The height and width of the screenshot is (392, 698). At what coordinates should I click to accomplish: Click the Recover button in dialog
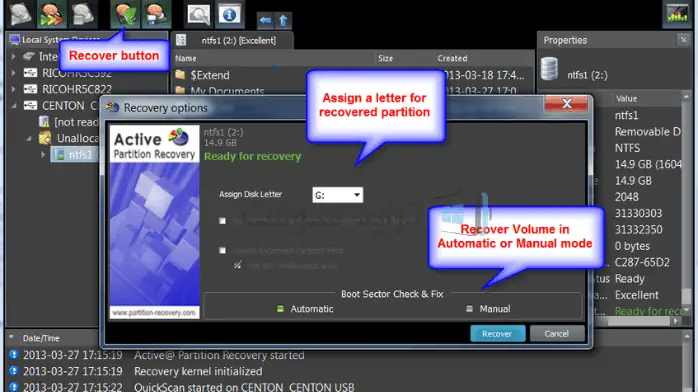498,334
